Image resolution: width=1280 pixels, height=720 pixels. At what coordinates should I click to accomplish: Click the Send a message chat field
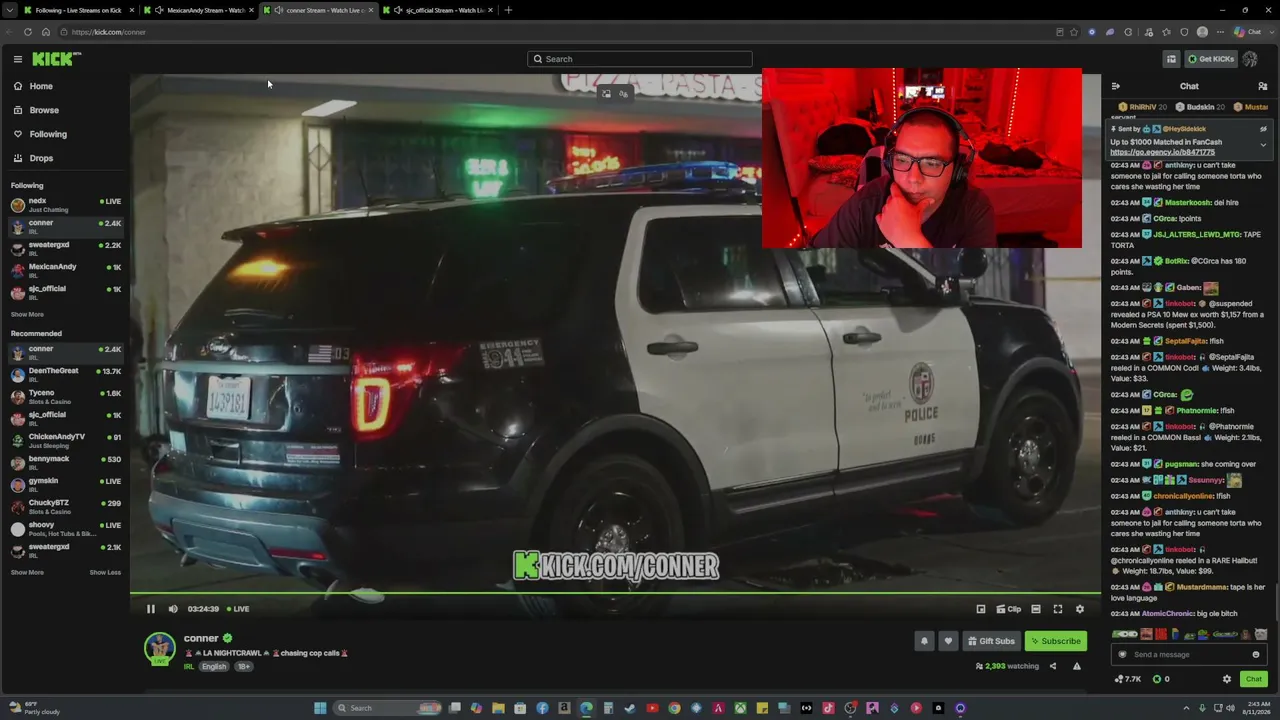pyautogui.click(x=1188, y=655)
